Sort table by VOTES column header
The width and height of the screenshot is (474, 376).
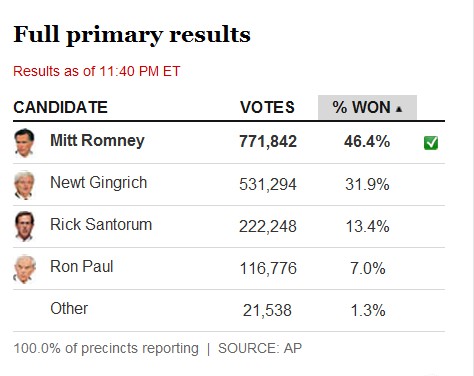[x=267, y=107]
